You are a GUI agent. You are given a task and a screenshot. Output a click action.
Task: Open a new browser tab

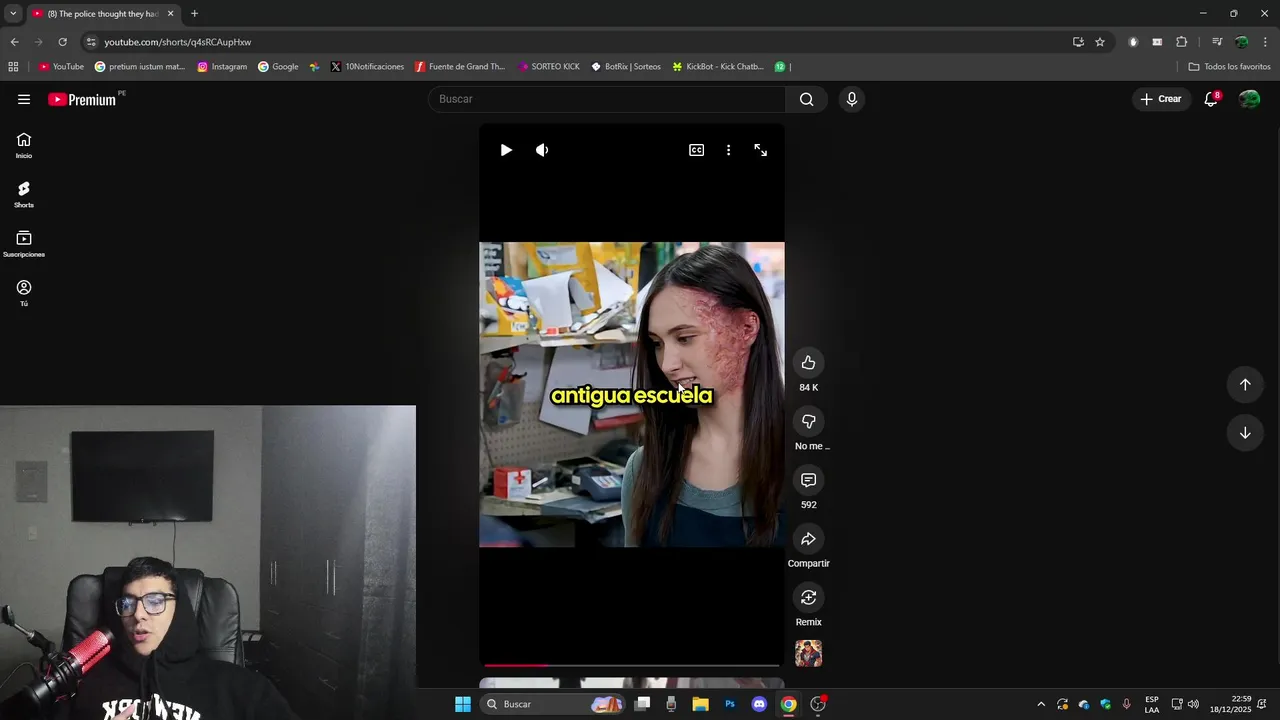pyautogui.click(x=194, y=14)
